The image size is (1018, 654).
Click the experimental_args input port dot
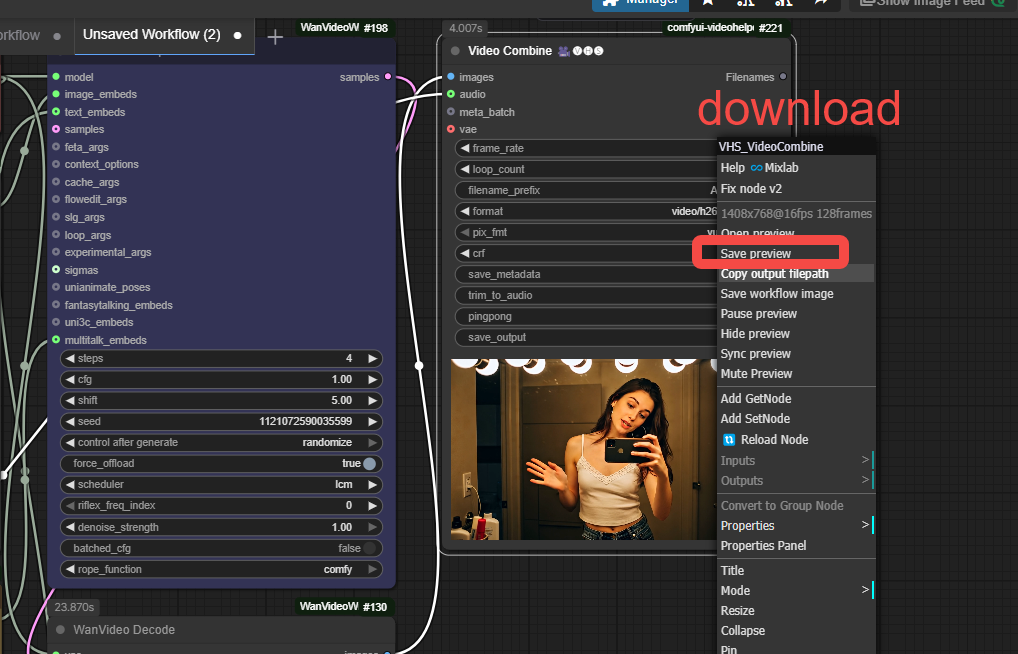coord(56,252)
